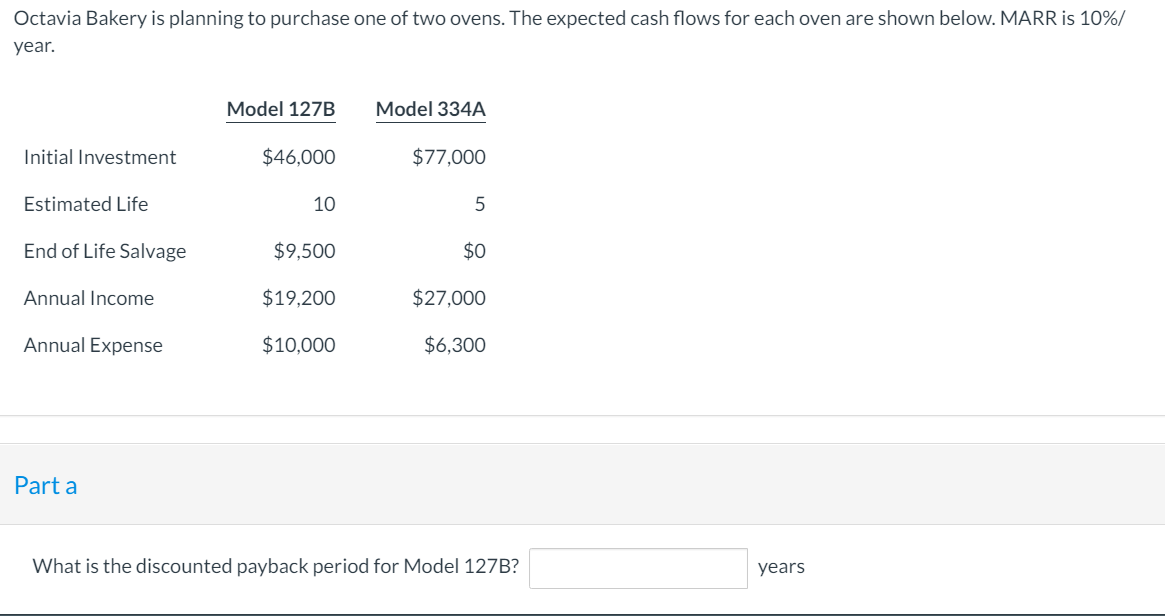Select the Model 334A column header

(431, 109)
